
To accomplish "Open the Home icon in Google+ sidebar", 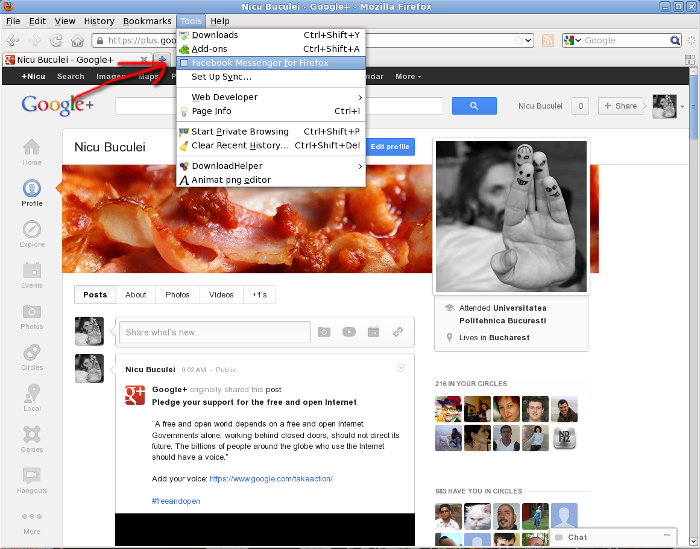I will [32, 147].
